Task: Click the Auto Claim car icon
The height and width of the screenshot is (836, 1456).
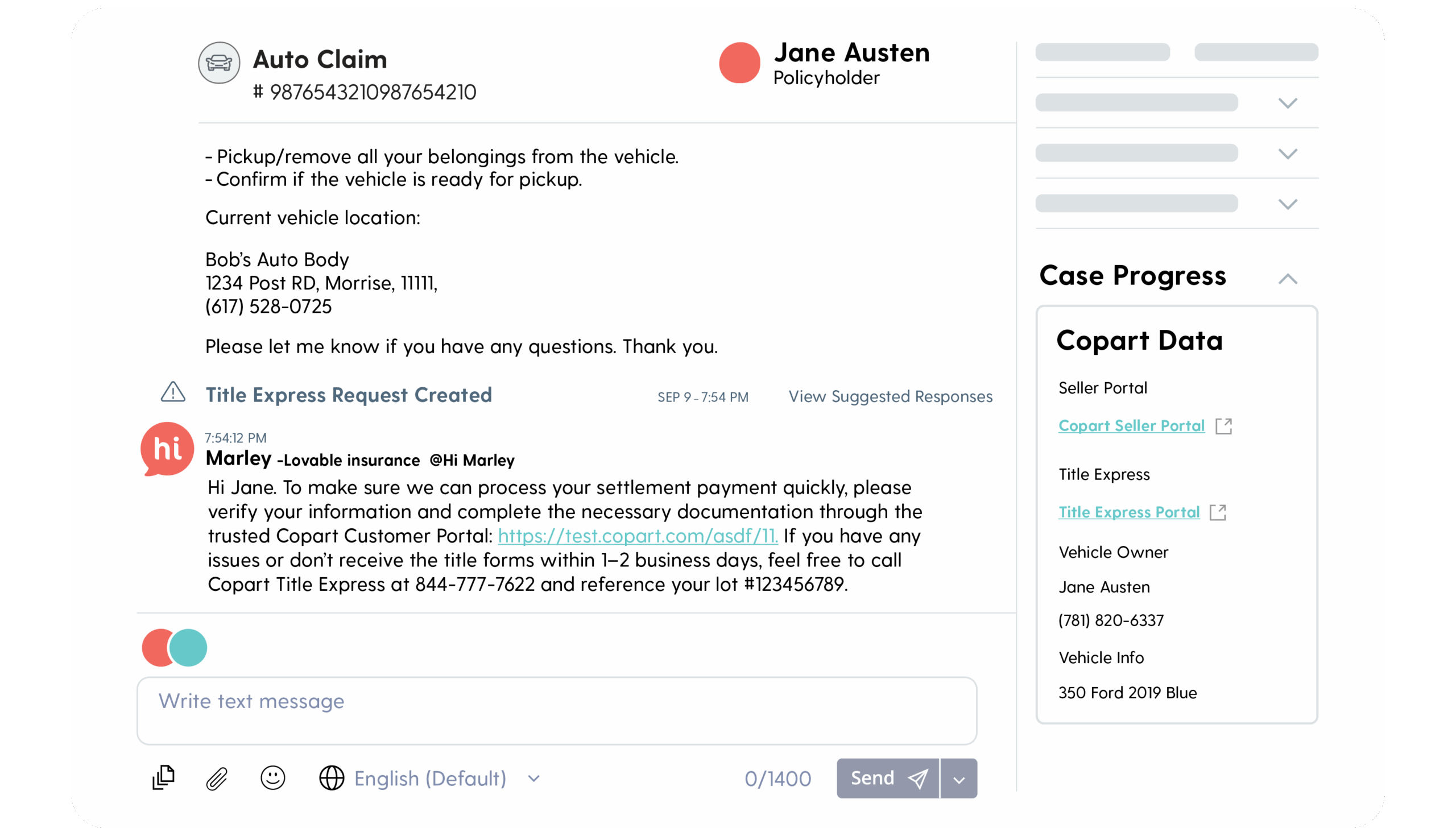Action: pyautogui.click(x=219, y=63)
